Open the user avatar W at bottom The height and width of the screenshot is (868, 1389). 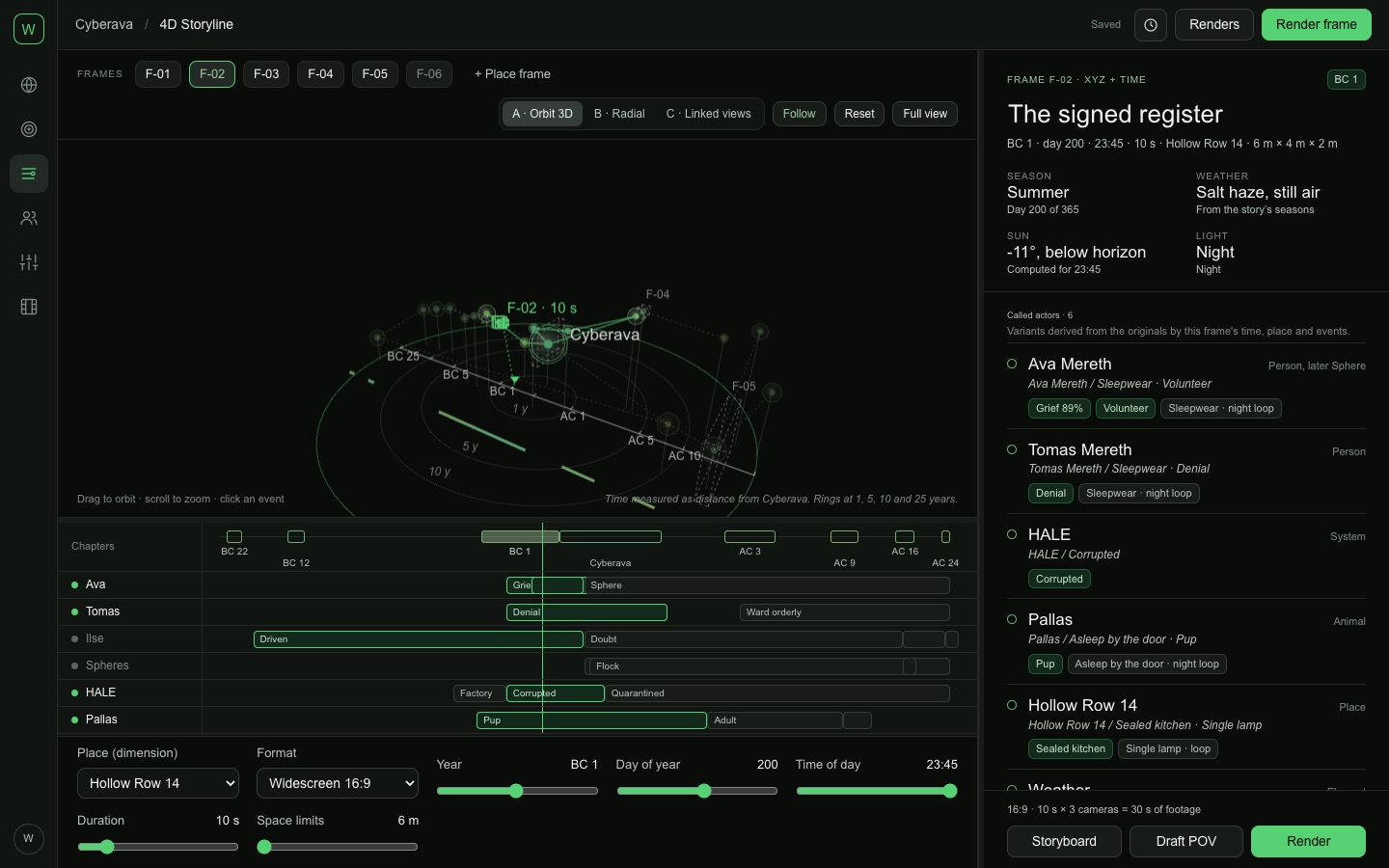coord(28,838)
